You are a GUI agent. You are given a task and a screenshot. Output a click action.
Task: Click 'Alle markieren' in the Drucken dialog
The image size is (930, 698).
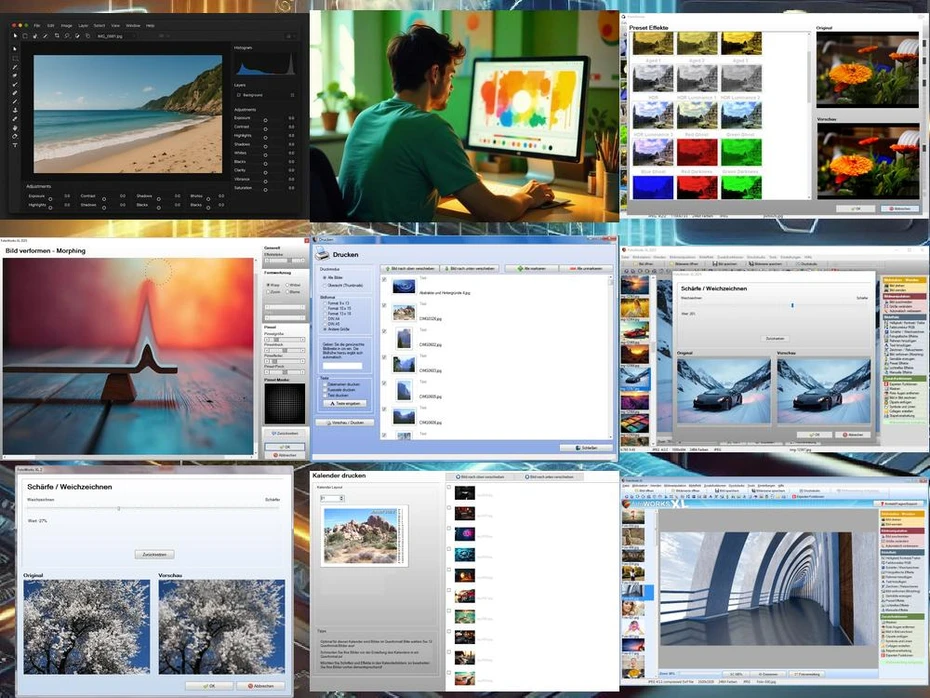(x=530, y=269)
